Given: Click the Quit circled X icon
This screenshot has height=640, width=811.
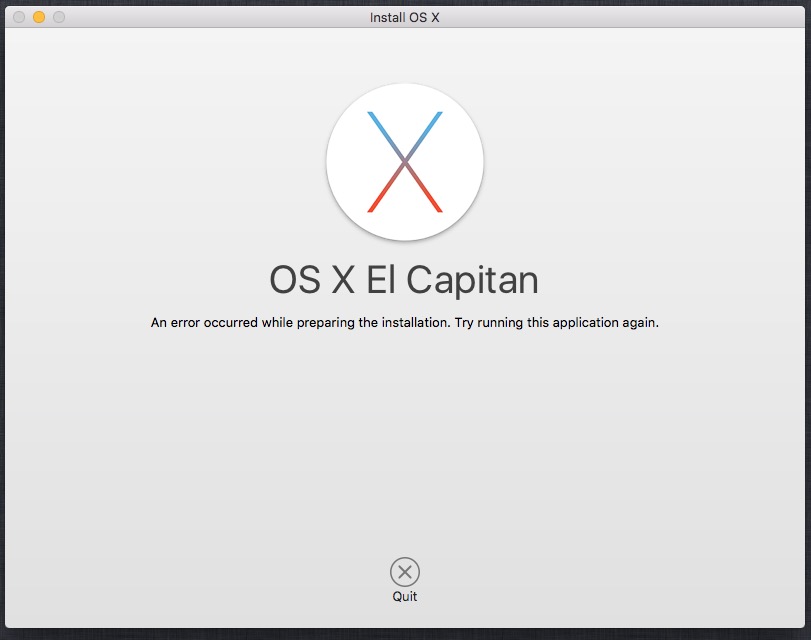Looking at the screenshot, I should 404,572.
